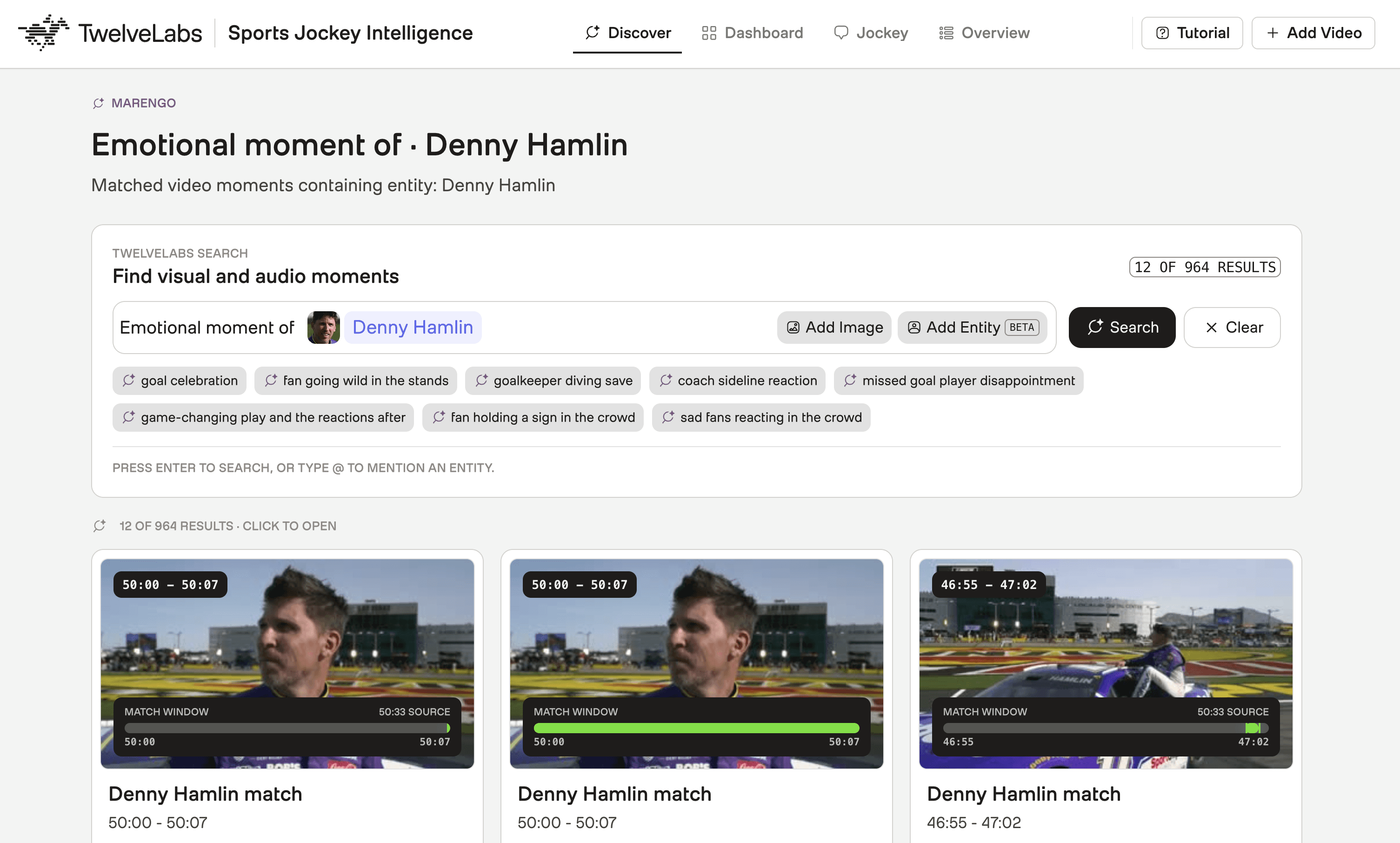1400x843 pixels.
Task: Run the Search button
Action: (1122, 327)
